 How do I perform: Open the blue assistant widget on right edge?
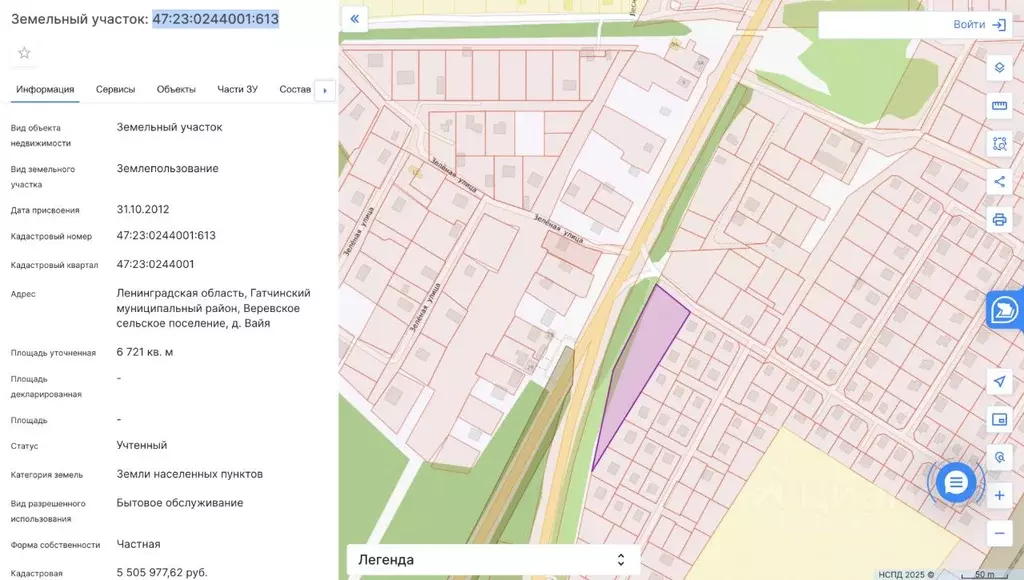[x=1006, y=311]
